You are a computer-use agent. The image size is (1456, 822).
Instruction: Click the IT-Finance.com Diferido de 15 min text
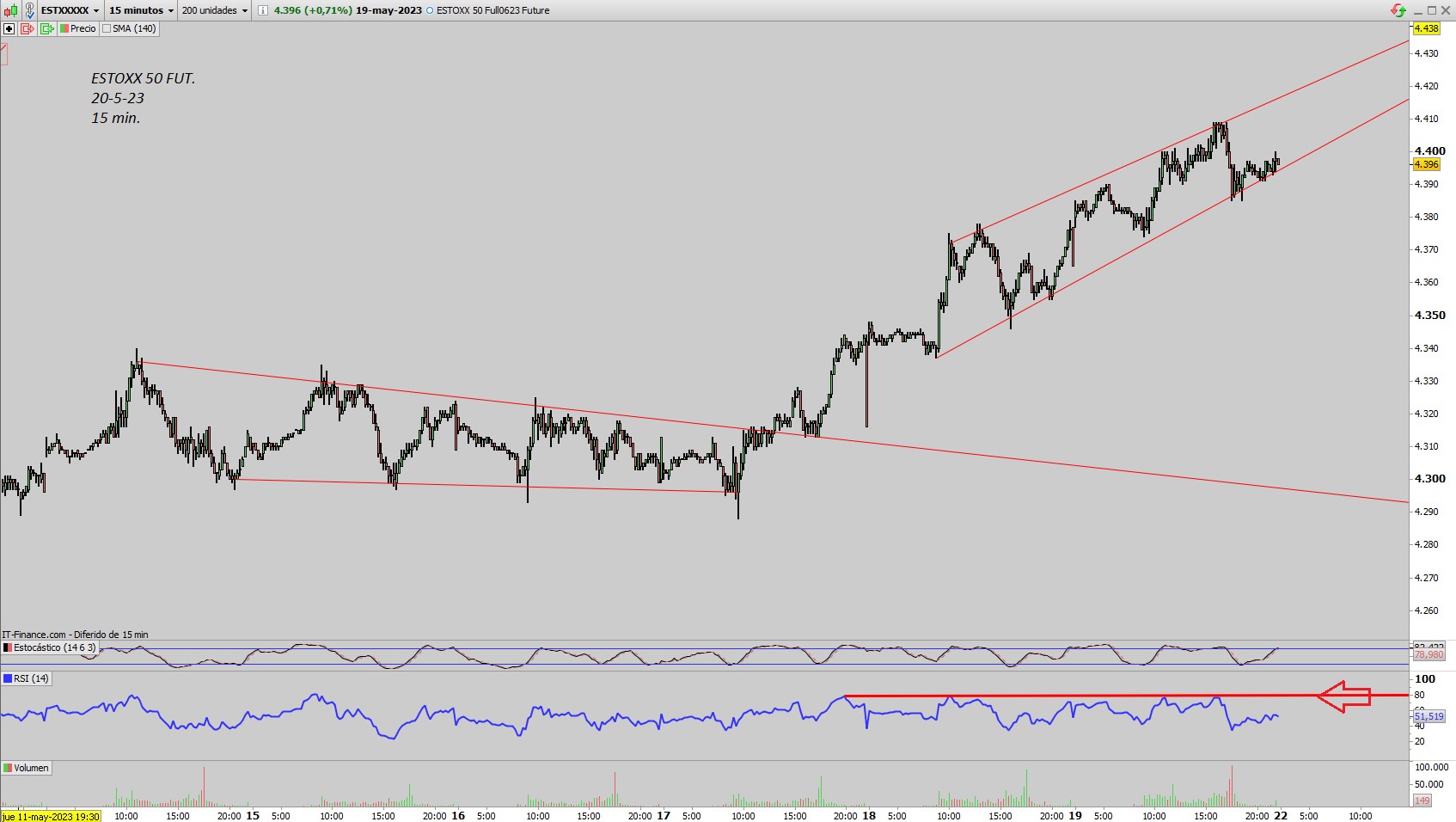tap(75, 635)
